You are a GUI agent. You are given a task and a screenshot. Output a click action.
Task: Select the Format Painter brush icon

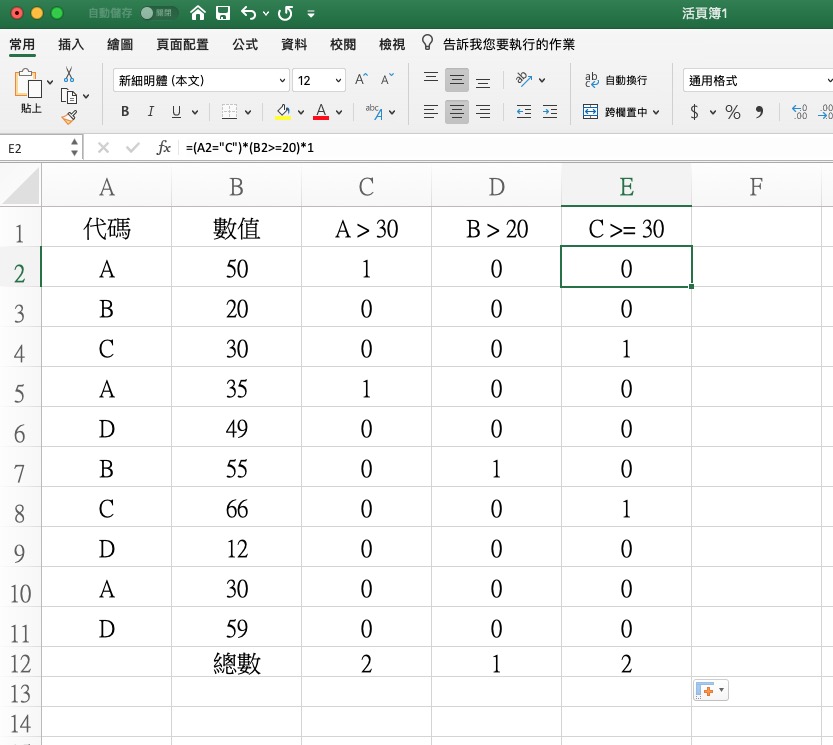pos(69,117)
